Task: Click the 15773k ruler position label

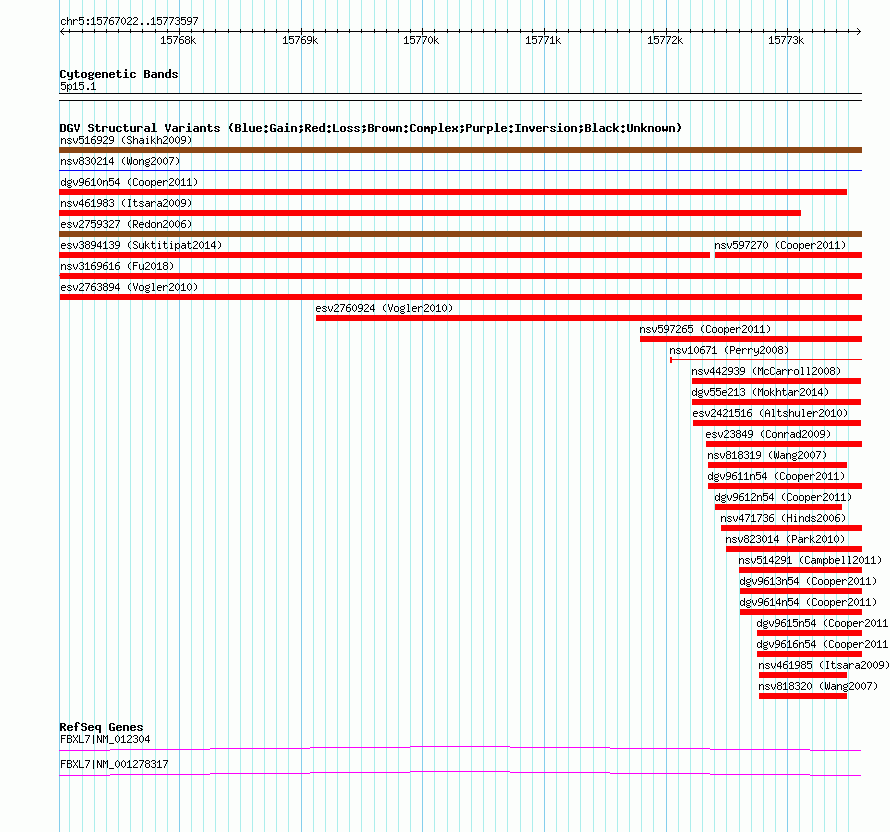Action: click(x=786, y=40)
